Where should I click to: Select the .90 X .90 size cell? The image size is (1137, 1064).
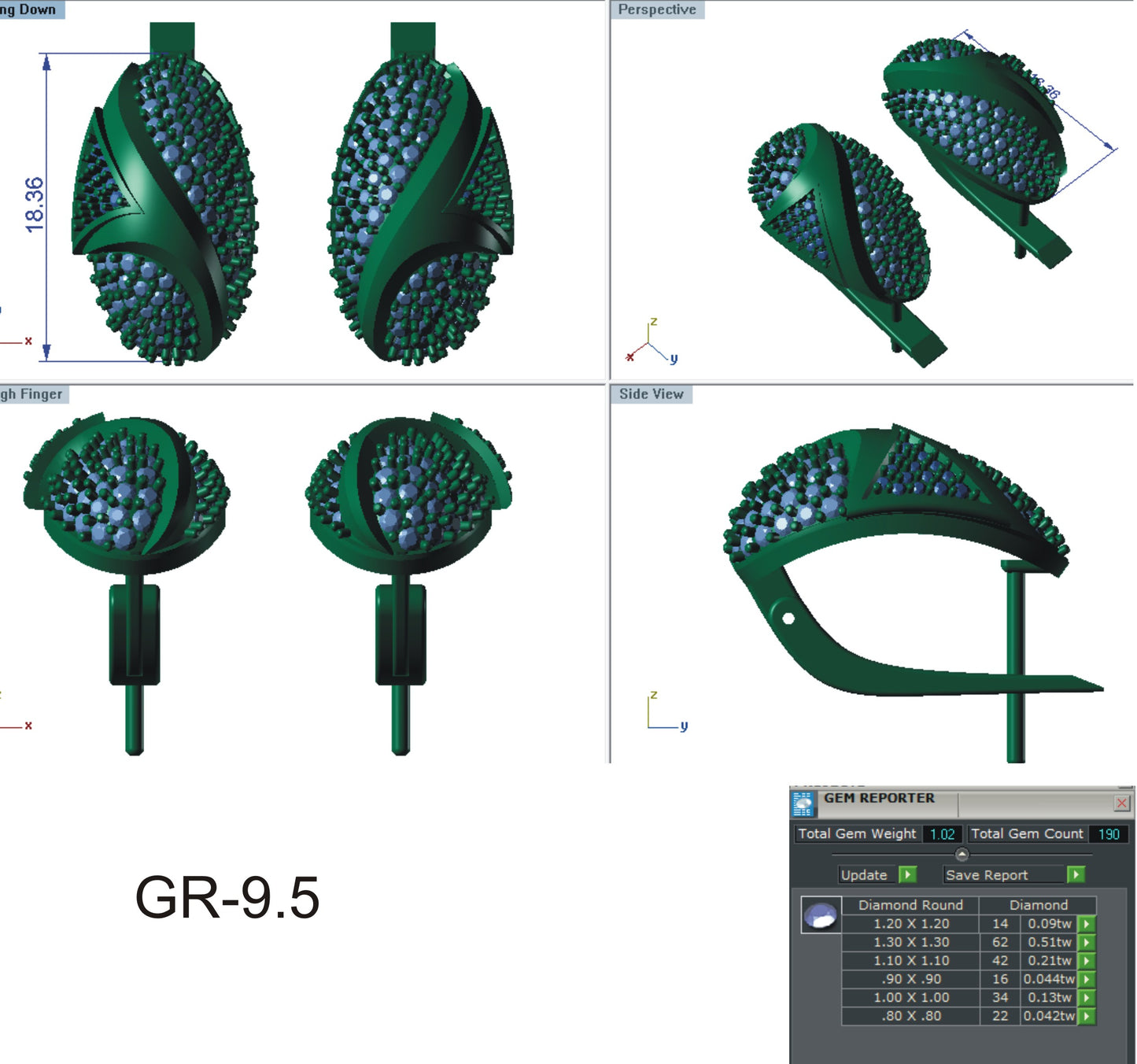point(911,979)
